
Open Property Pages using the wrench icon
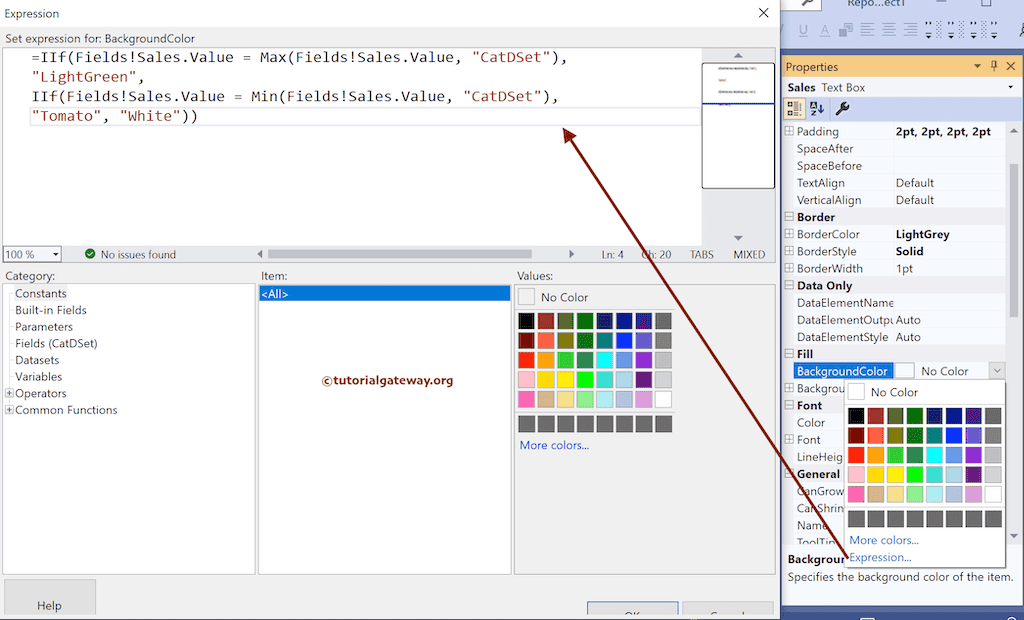(x=843, y=108)
